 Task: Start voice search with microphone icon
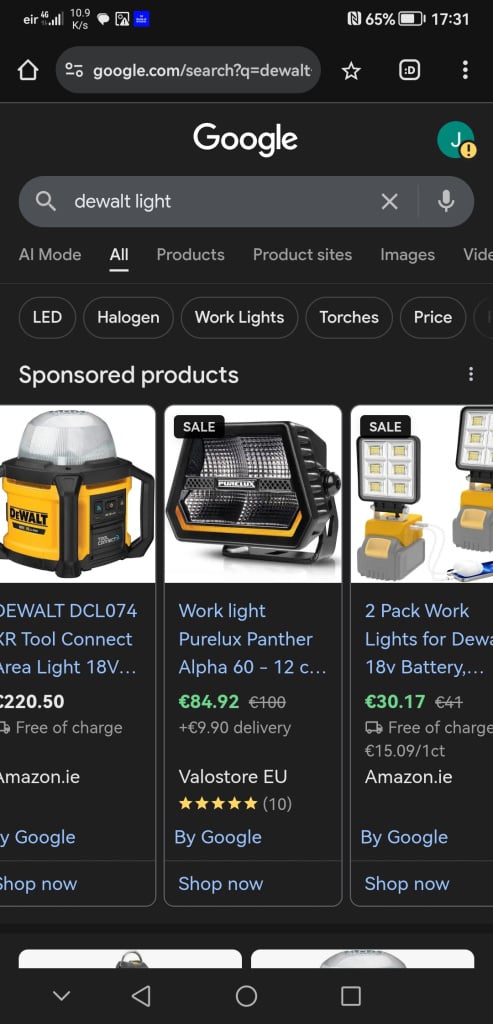[x=446, y=202]
